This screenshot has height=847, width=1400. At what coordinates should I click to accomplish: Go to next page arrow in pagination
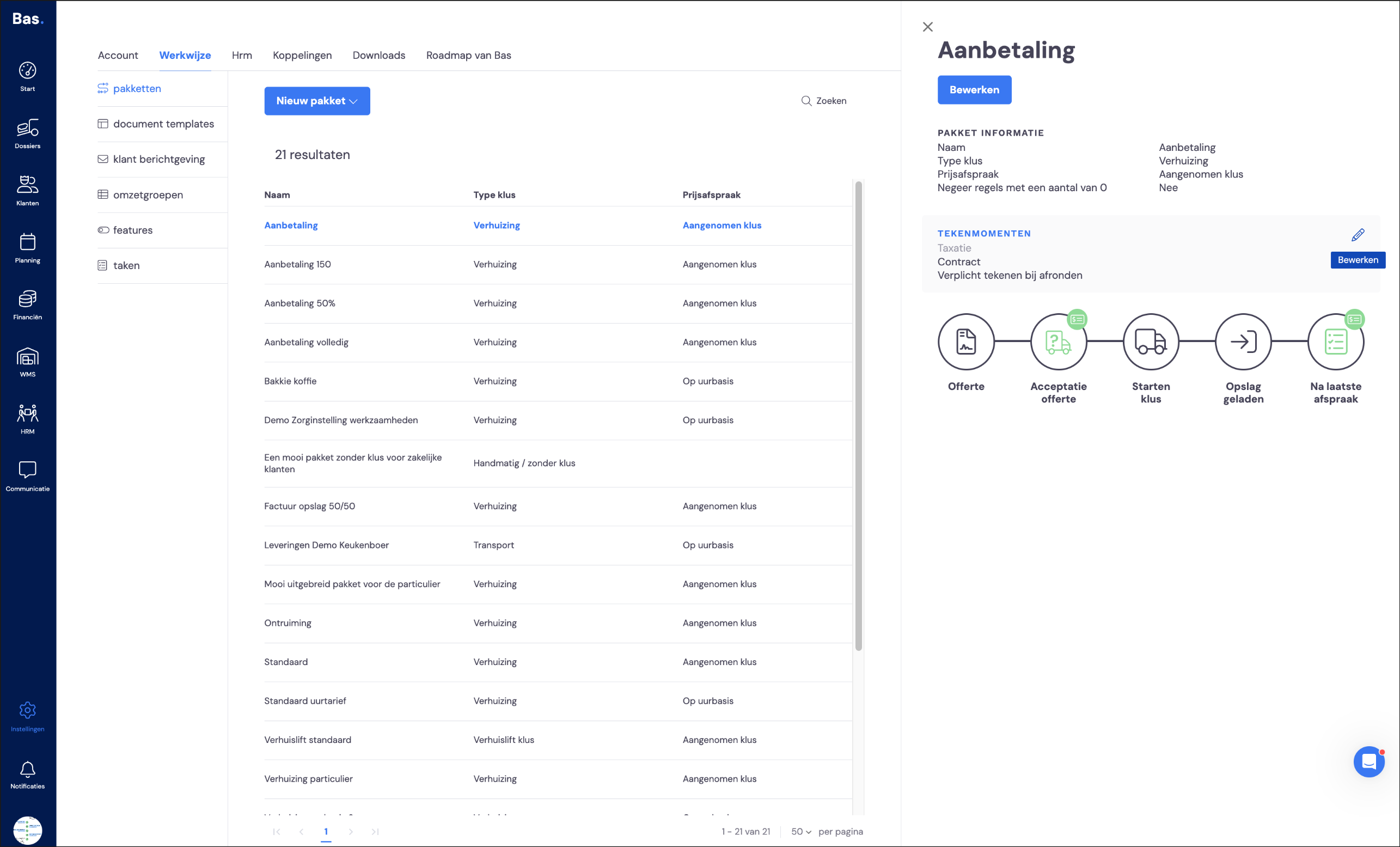click(351, 832)
